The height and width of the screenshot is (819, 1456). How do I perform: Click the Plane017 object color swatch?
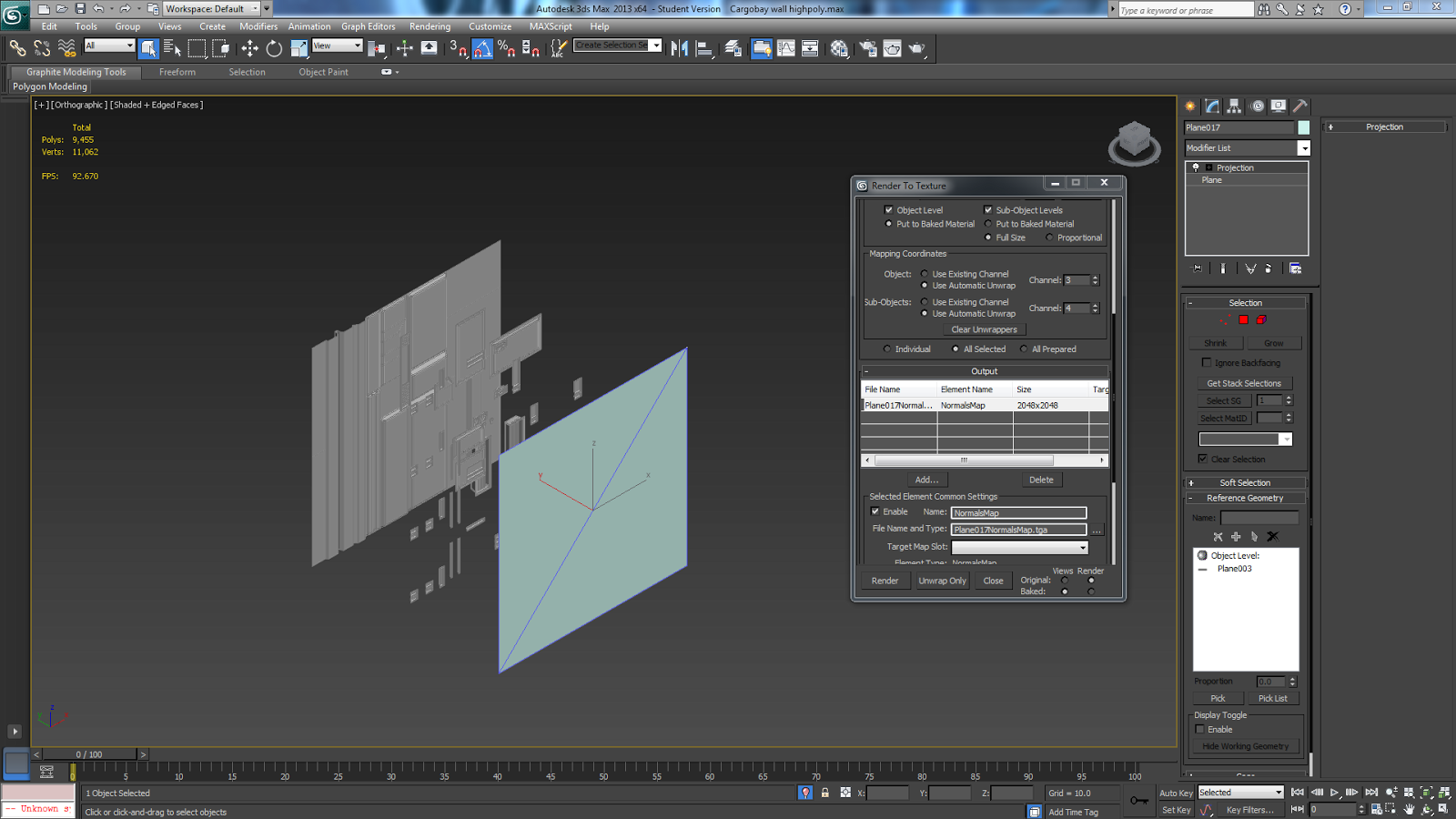(x=1304, y=127)
